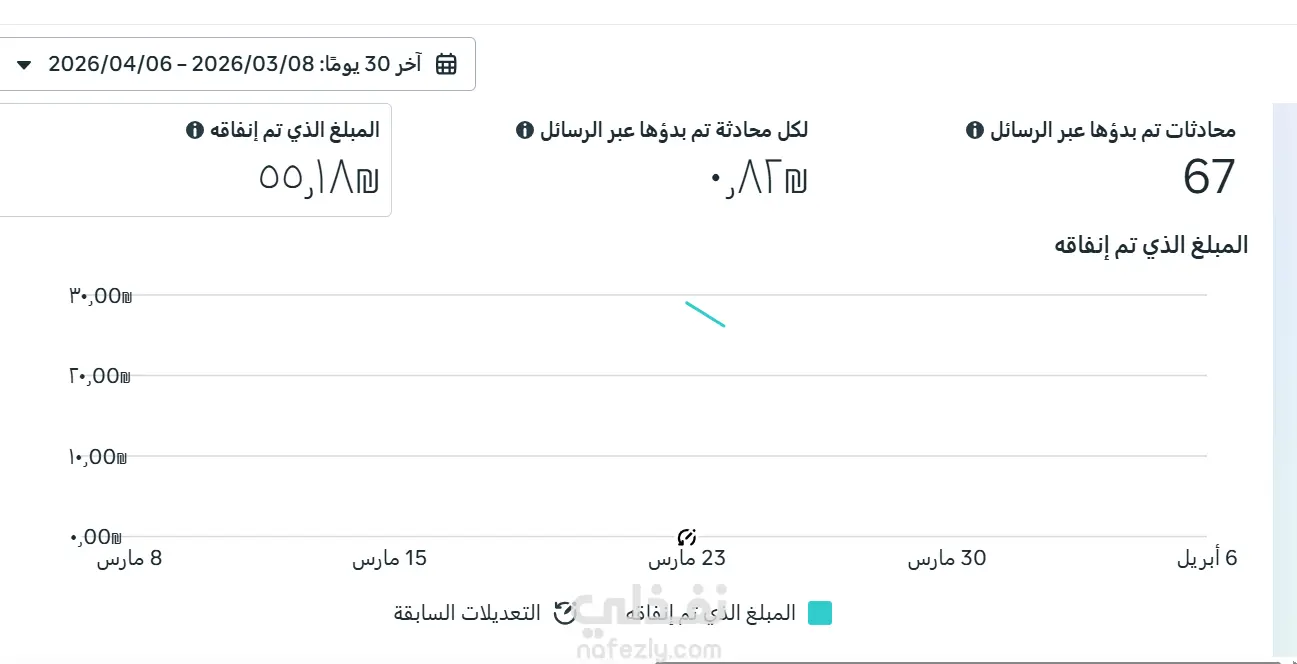Select the amount spent metric card

(x=192, y=160)
